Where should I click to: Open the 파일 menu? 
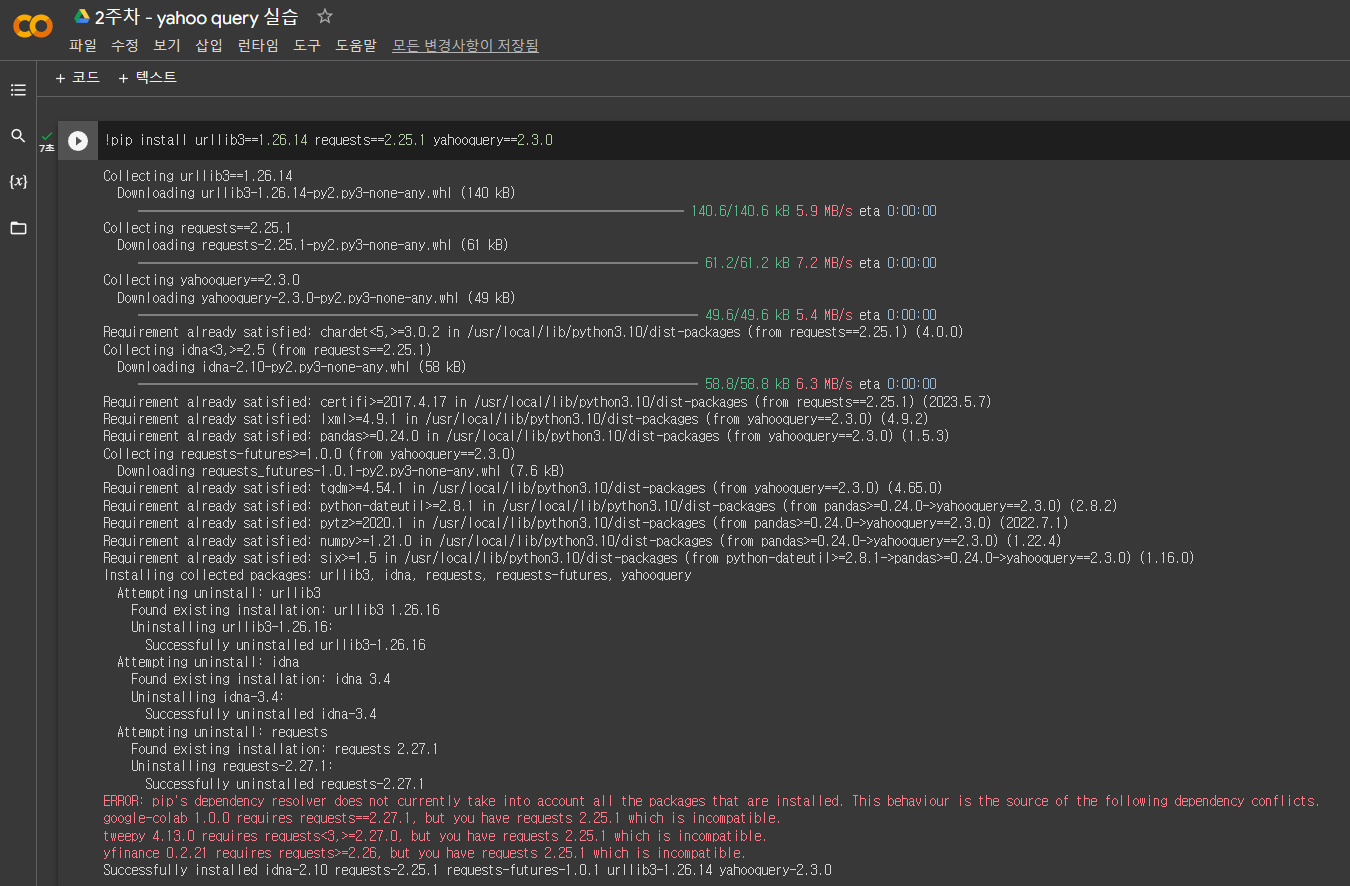pos(83,45)
